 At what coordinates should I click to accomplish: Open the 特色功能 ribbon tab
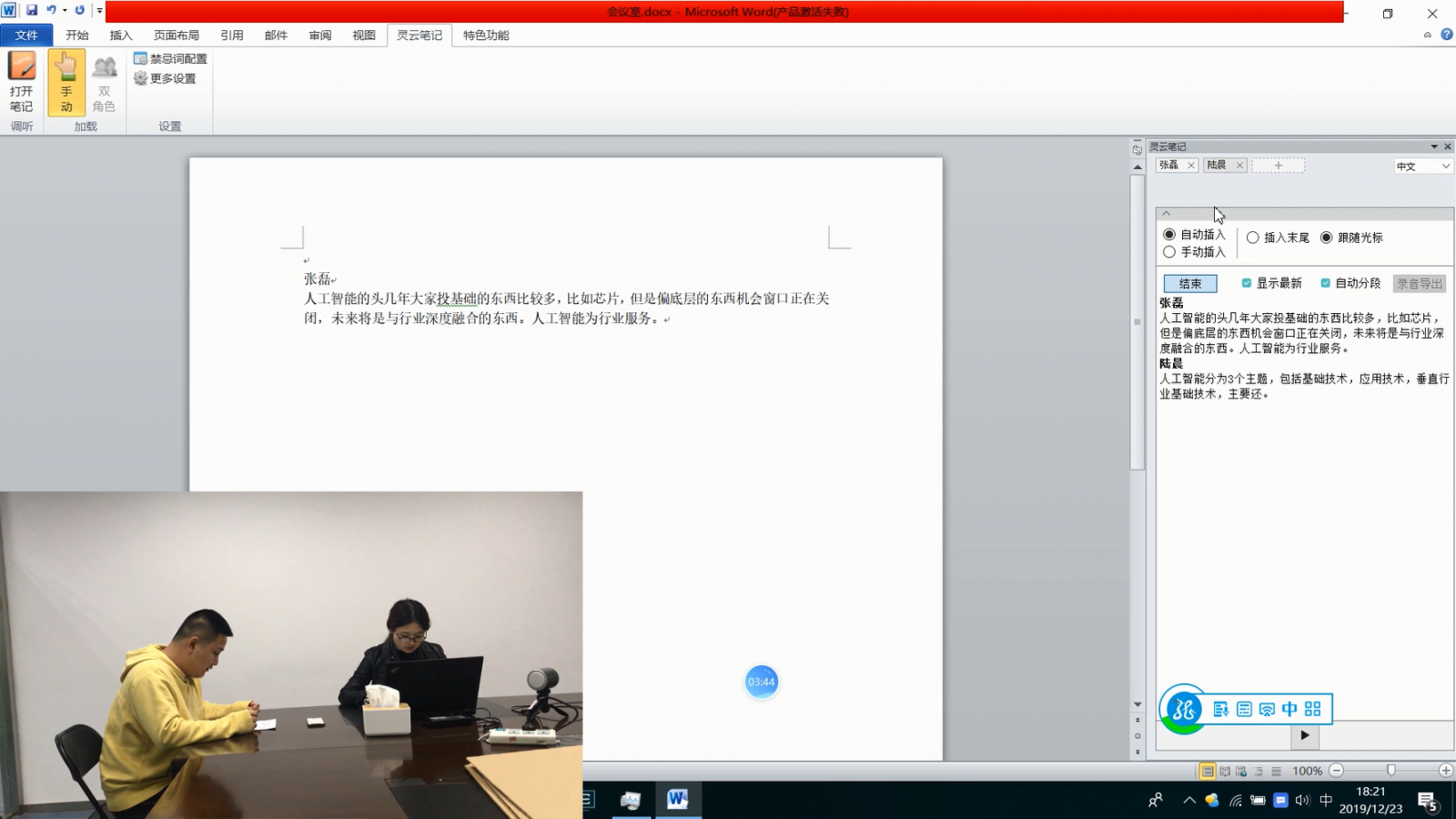(x=486, y=35)
